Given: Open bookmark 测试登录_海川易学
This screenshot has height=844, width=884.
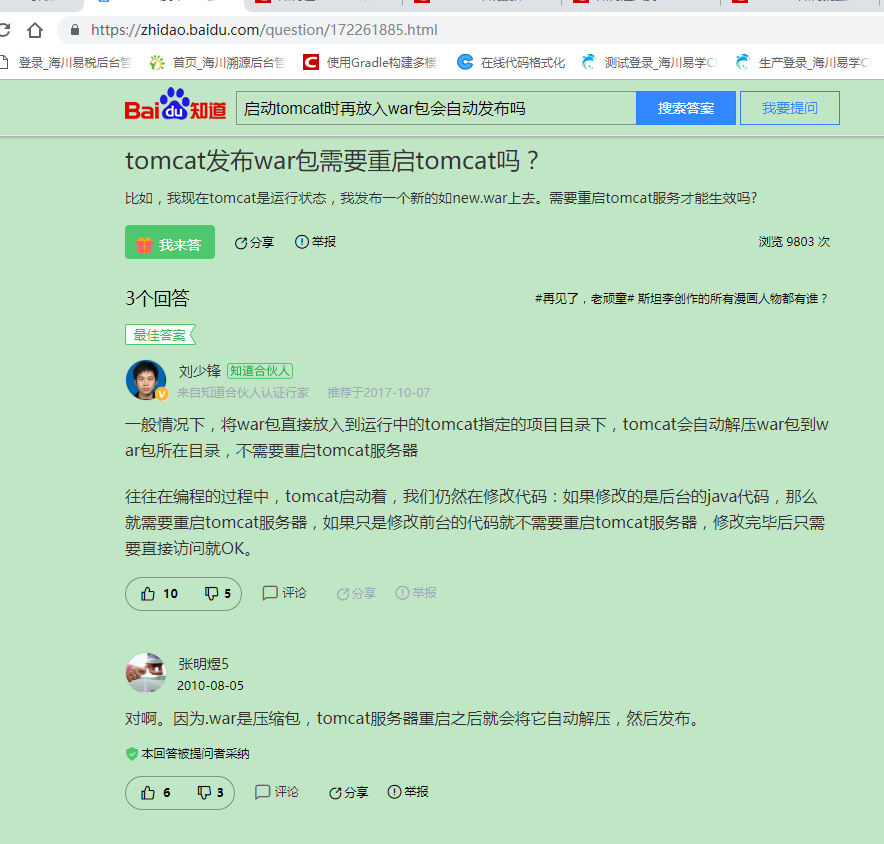Looking at the screenshot, I should pyautogui.click(x=650, y=63).
